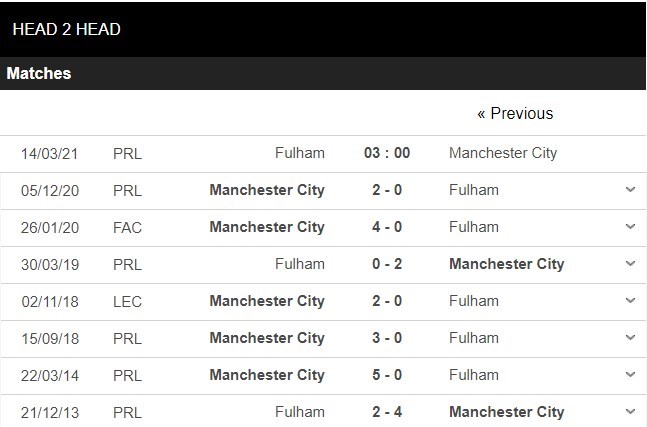Open the Matches tab
The width and height of the screenshot is (647, 427).
39,73
